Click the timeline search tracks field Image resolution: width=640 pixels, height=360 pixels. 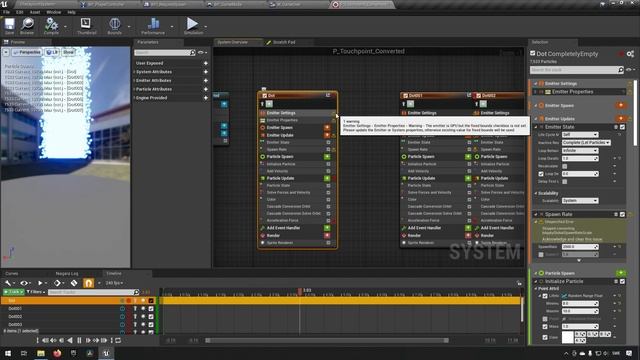(x=92, y=292)
